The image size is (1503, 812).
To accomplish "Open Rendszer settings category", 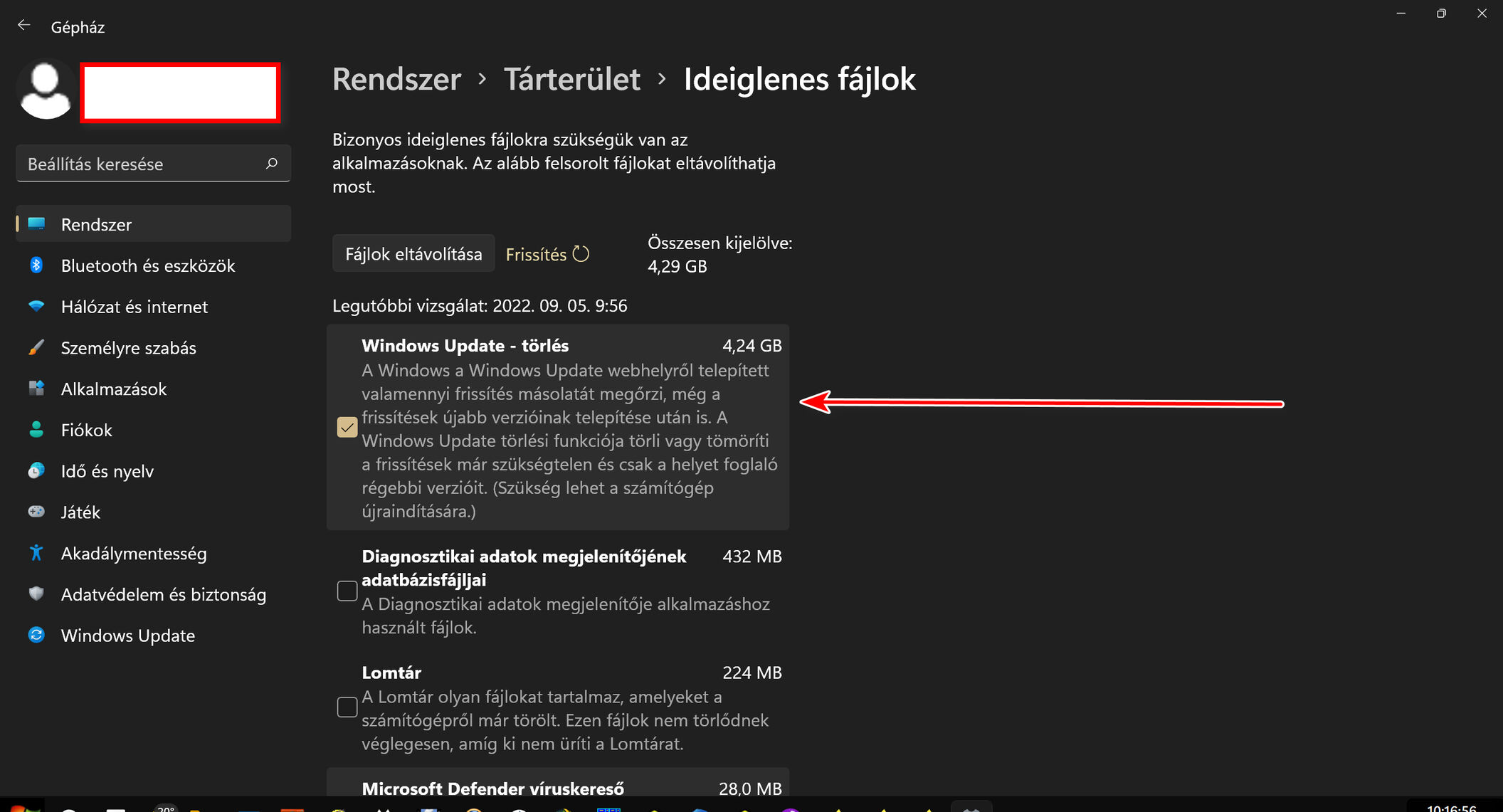I will 154,224.
